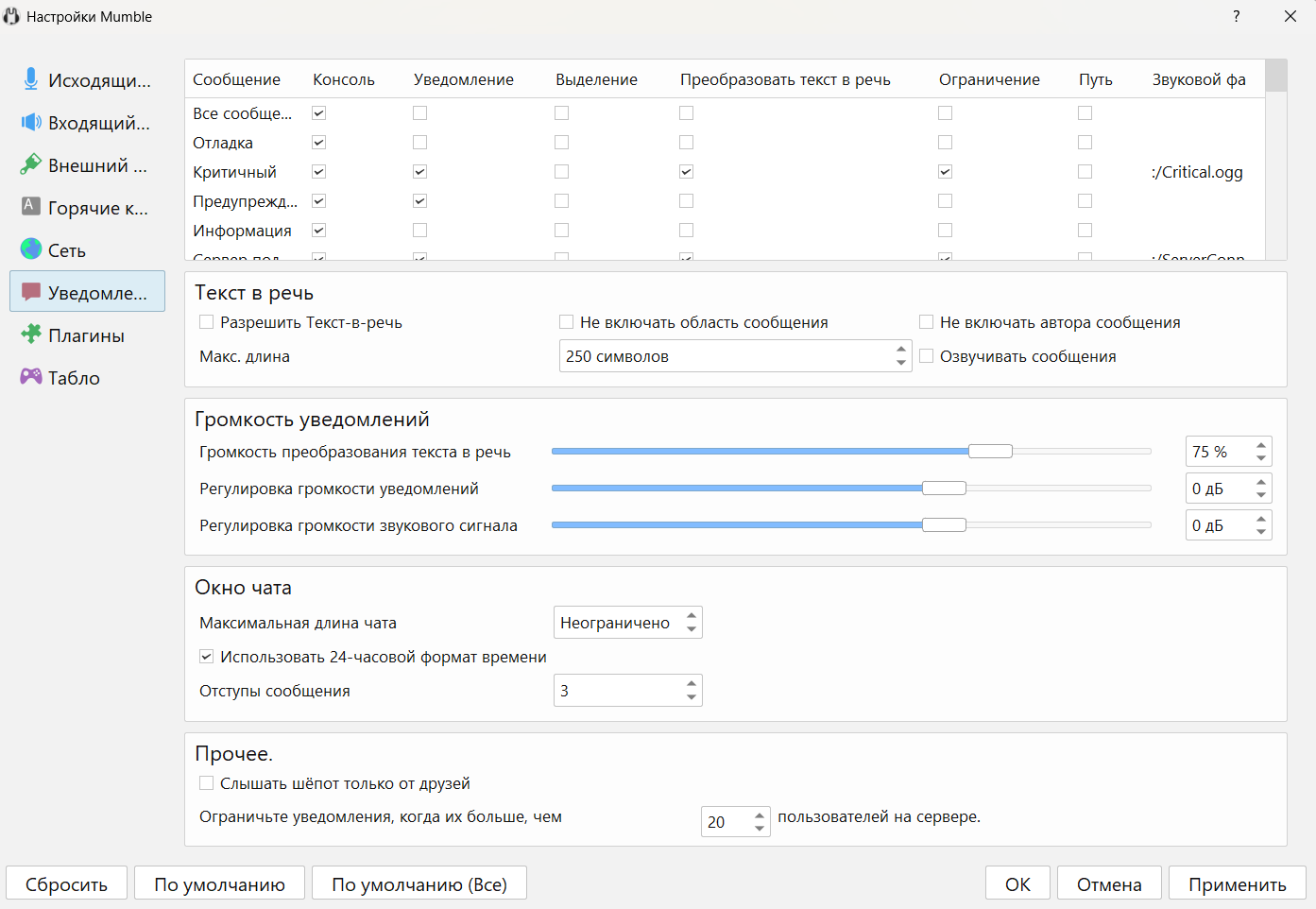Toggle 'Слышать шёпот только от друзей' checkbox
Image resolution: width=1316 pixels, height=909 pixels.
[207, 783]
